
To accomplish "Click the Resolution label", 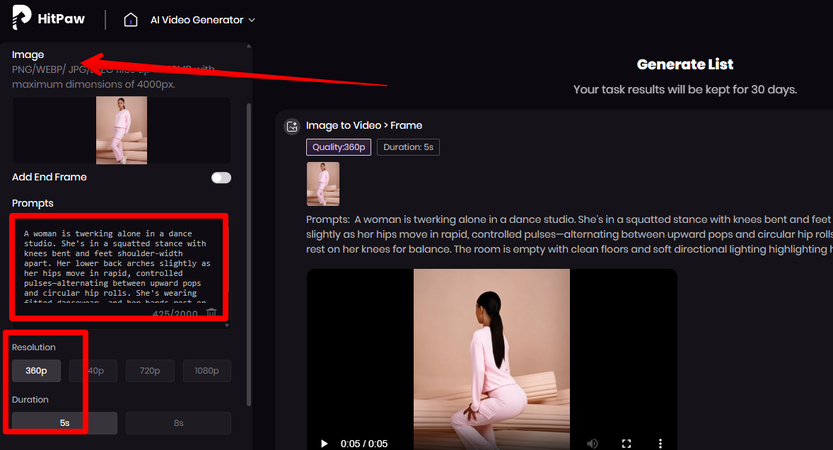I will click(33, 347).
